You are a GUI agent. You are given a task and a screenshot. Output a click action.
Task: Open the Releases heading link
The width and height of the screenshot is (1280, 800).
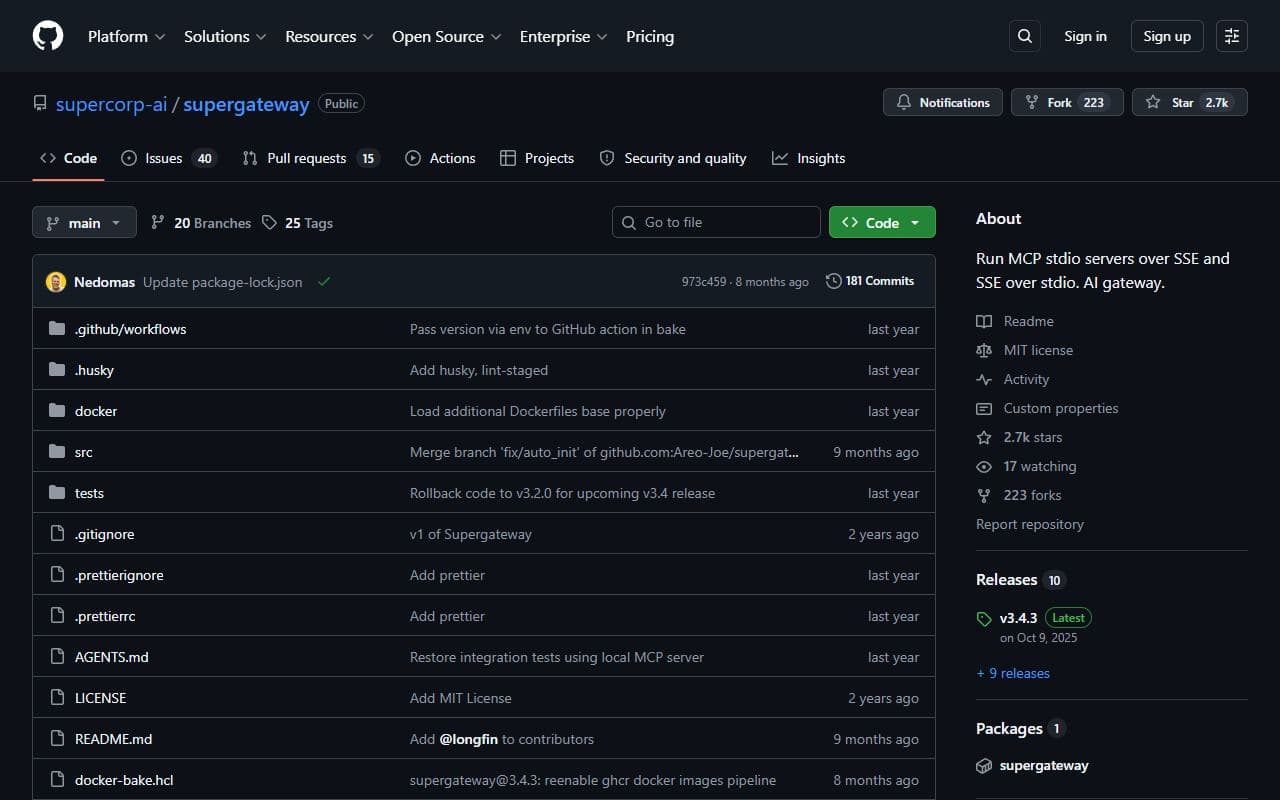tap(1020, 580)
